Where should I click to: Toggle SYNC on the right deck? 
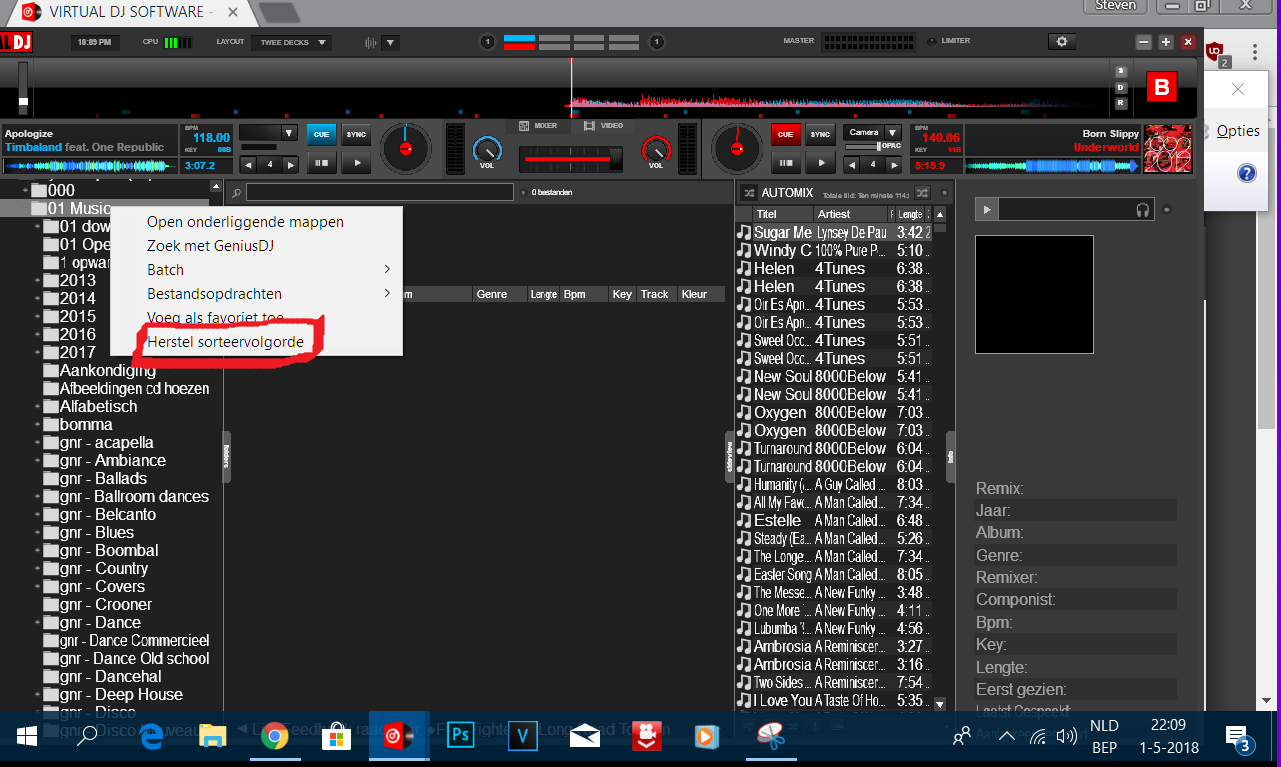coord(820,134)
